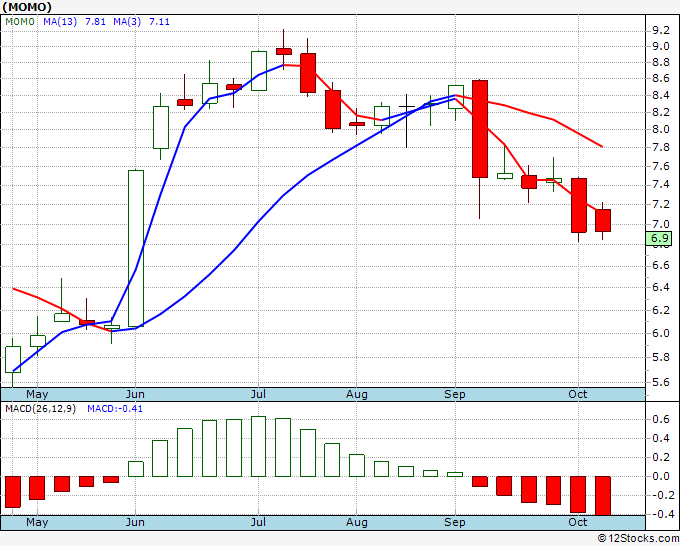Click Jun on the MACD panel time axis
The width and height of the screenshot is (680, 546).
pyautogui.click(x=135, y=522)
